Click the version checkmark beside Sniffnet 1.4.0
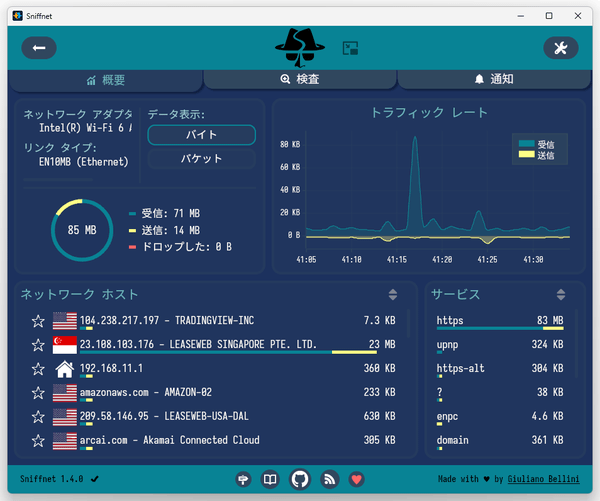The image size is (600, 501). 95,479
